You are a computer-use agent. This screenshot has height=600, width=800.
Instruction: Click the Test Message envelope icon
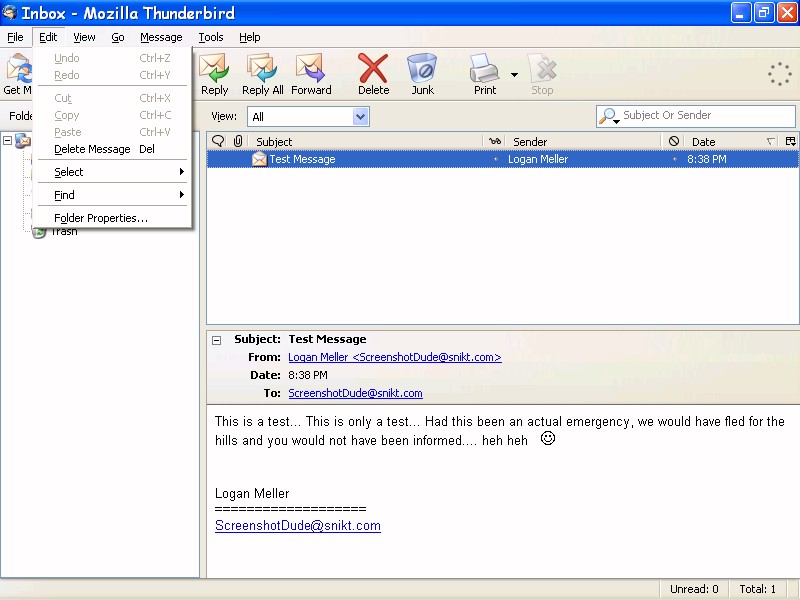click(259, 159)
